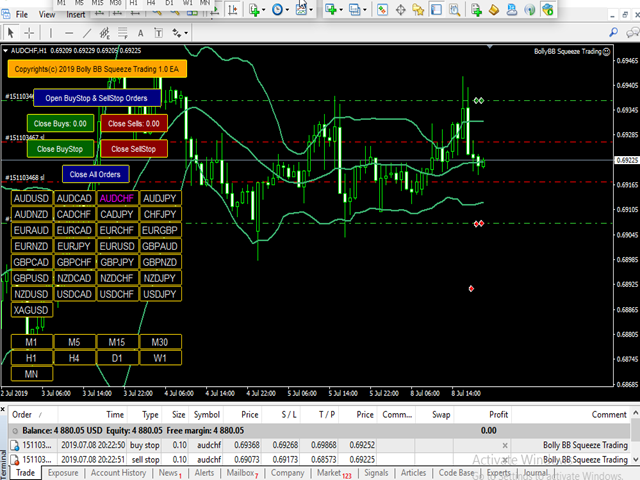Expand the arrows objects dropdown
The height and width of the screenshot is (480, 640).
(x=186, y=33)
